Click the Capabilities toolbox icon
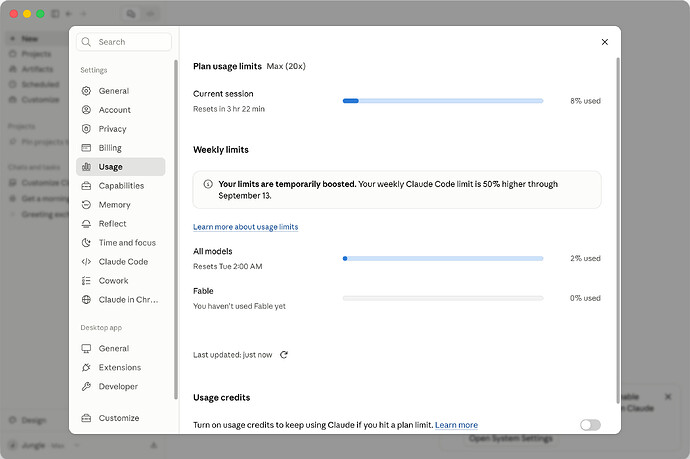 tap(86, 186)
